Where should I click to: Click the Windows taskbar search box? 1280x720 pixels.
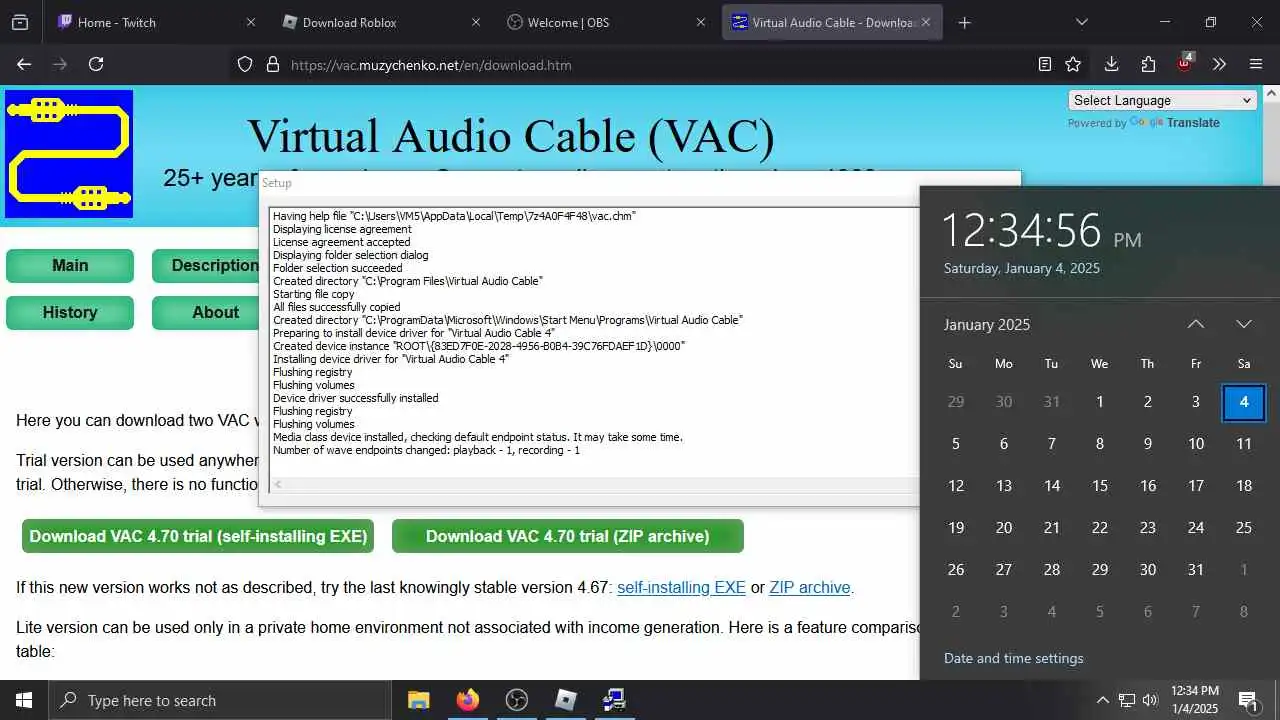point(220,700)
